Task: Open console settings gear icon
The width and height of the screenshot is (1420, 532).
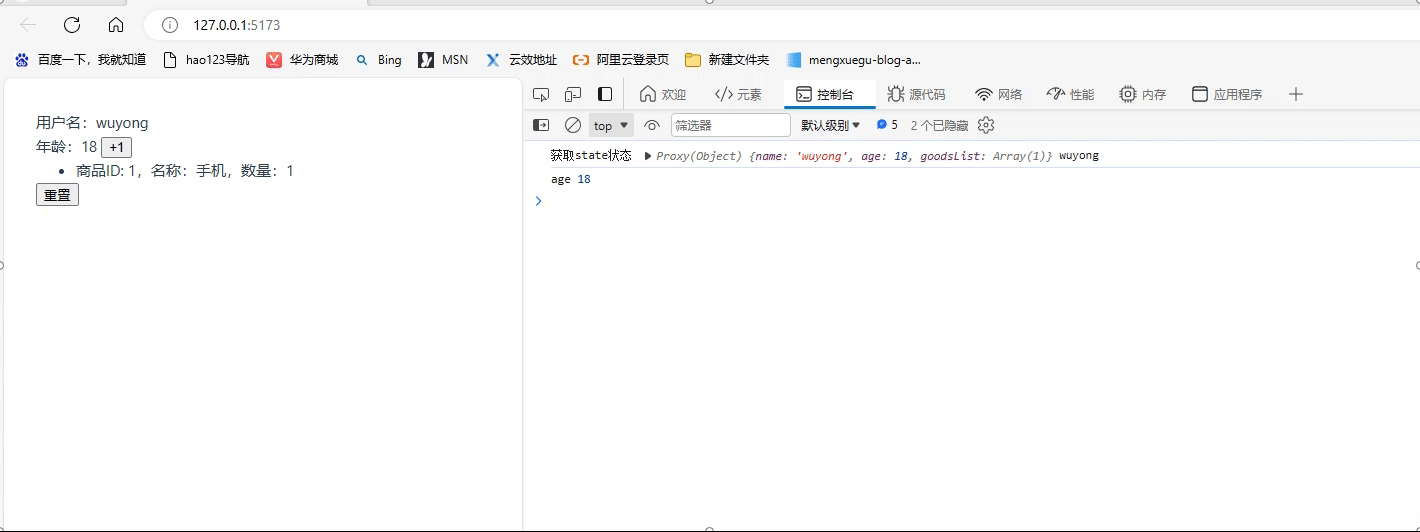Action: [x=986, y=125]
